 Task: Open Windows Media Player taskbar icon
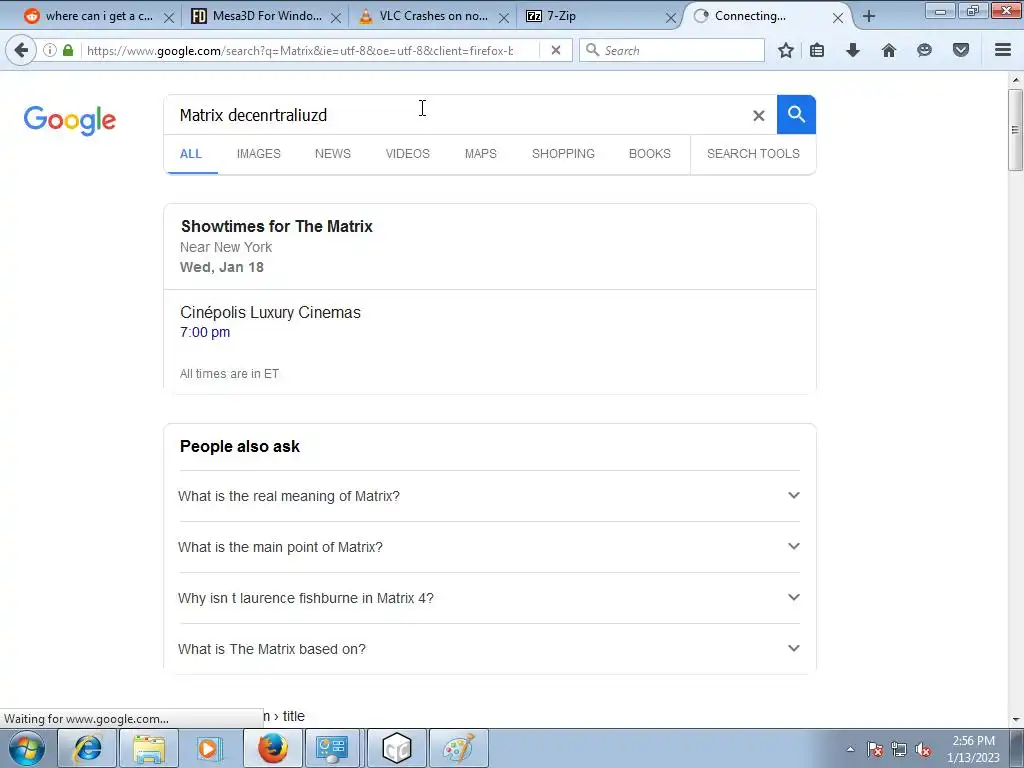(x=210, y=748)
